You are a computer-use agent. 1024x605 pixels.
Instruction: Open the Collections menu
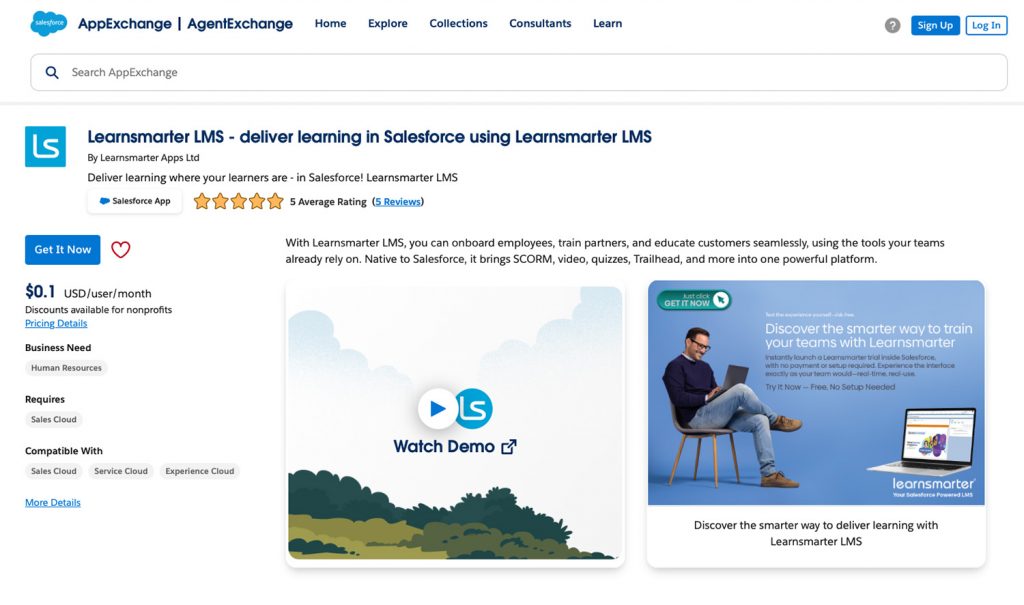[x=458, y=24]
